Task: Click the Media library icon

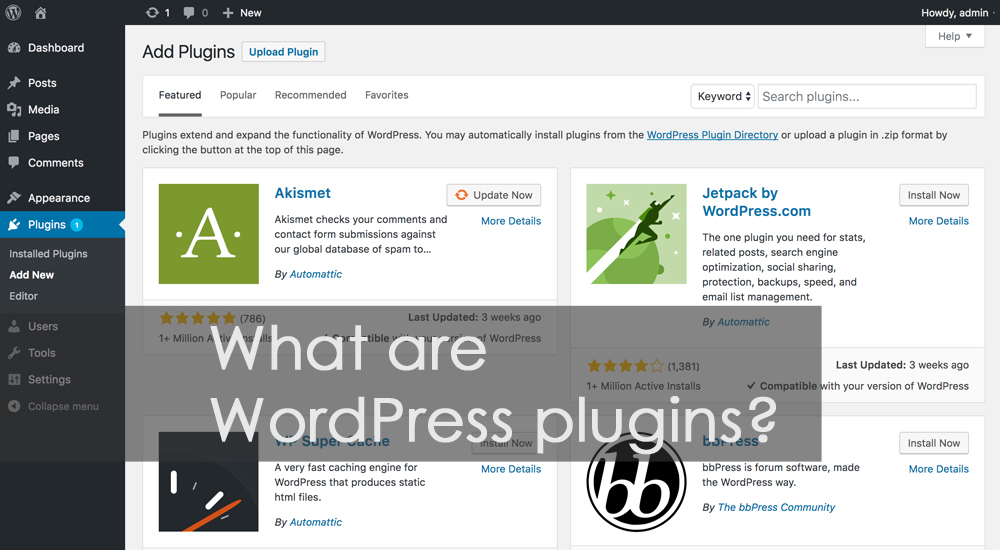Action: pos(14,110)
